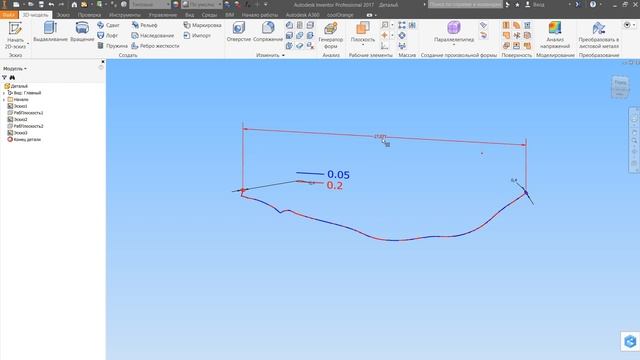This screenshot has width=640, height=360.
Task: Switch to the Эскиз ribbon tab
Action: coord(63,15)
